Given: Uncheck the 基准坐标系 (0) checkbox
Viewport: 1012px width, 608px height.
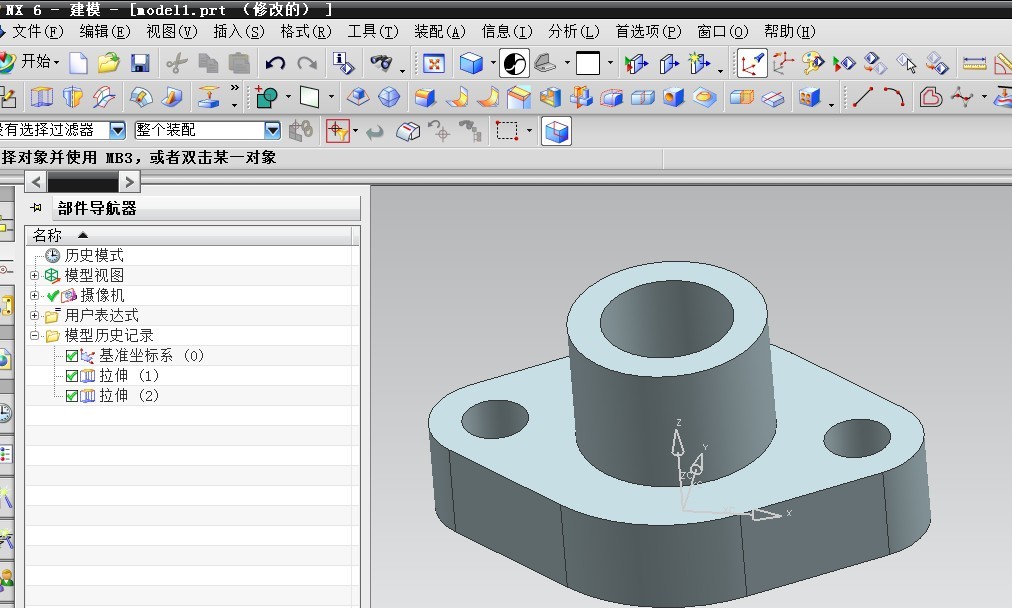Looking at the screenshot, I should tap(72, 356).
